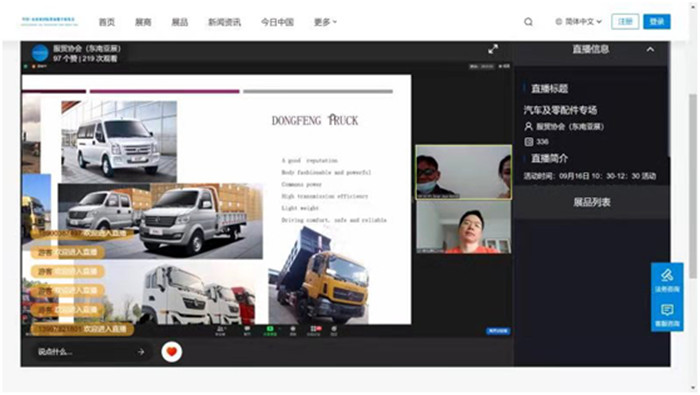Select the orange-shirt participant video thumbnail
The width and height of the screenshot is (700, 395).
464,227
